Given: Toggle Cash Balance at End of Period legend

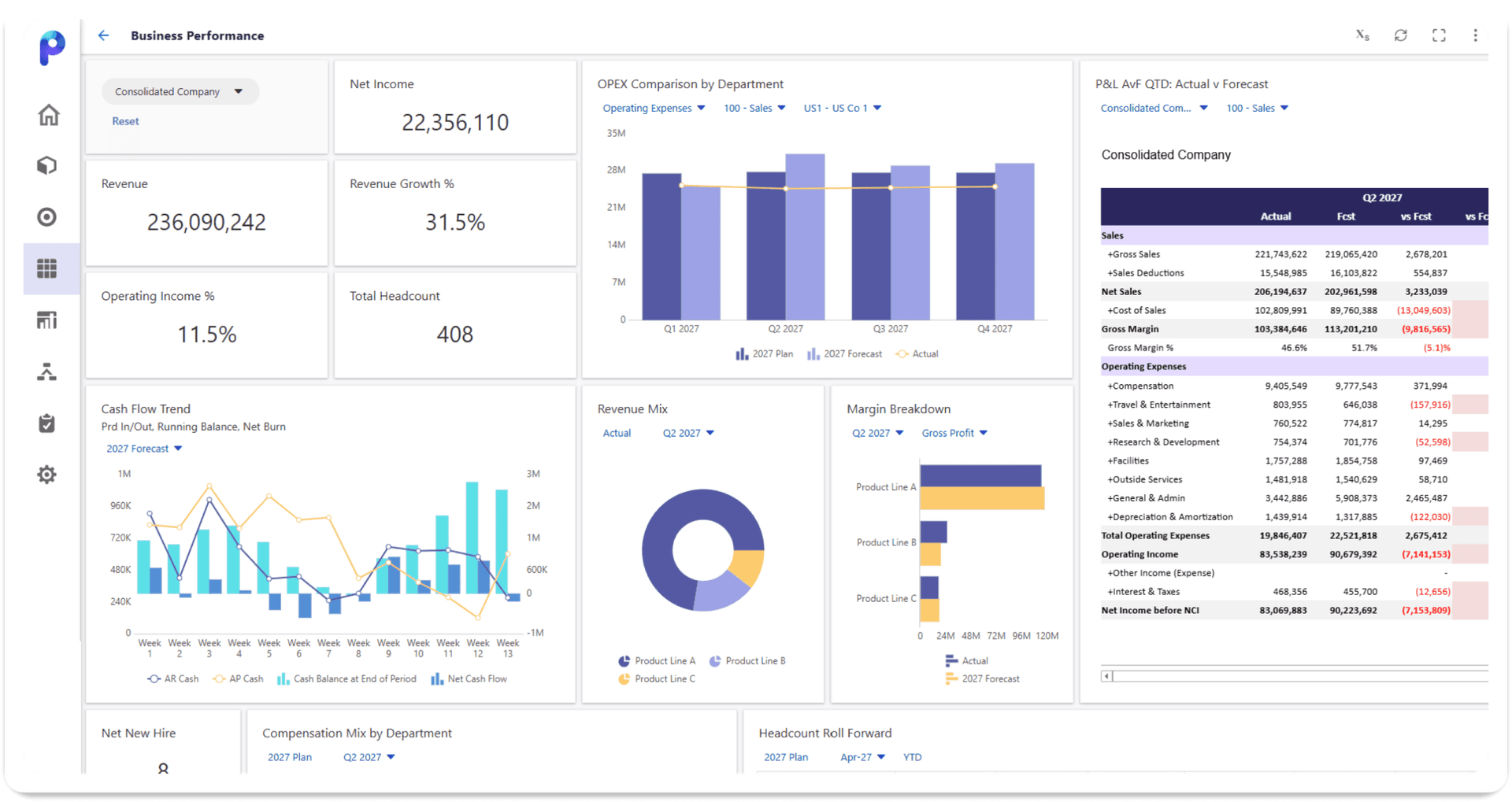Looking at the screenshot, I should [346, 678].
